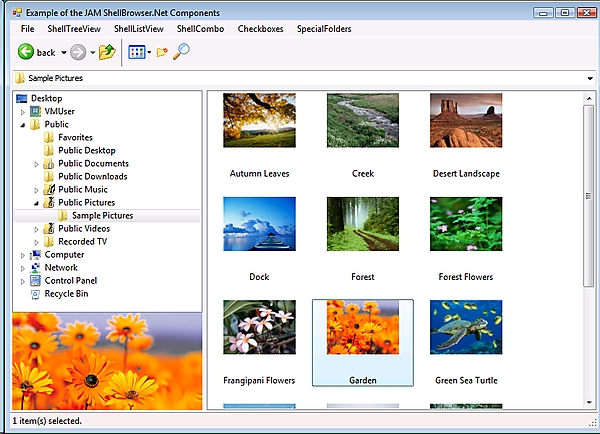600x434 pixels.
Task: Open the Checkboxes menu
Action: coord(260,29)
